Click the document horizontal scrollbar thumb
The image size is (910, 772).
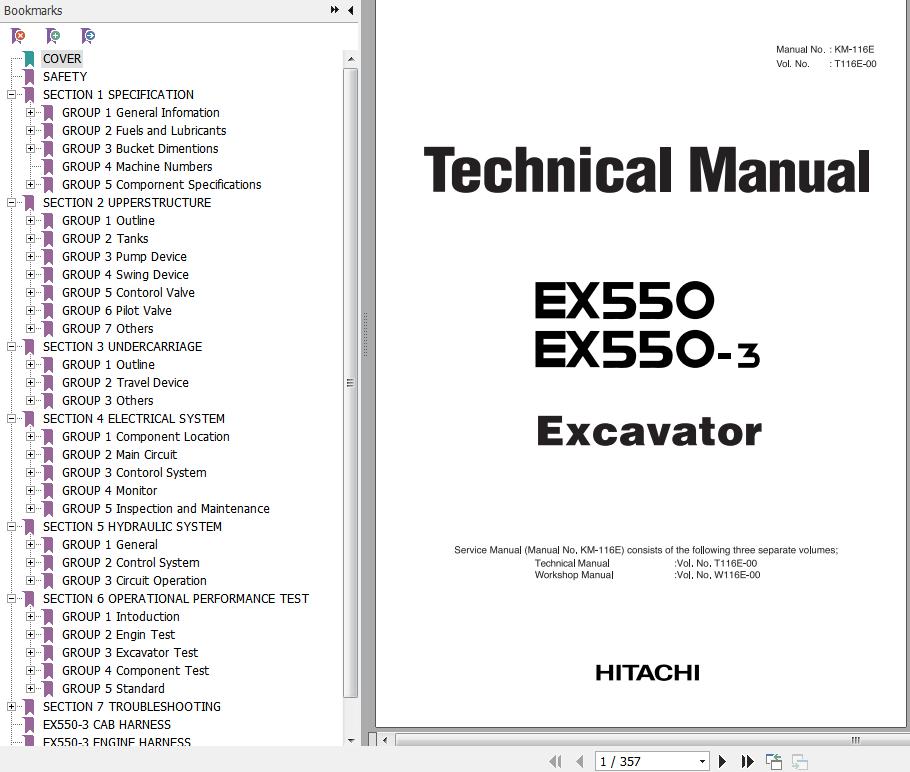(x=650, y=740)
